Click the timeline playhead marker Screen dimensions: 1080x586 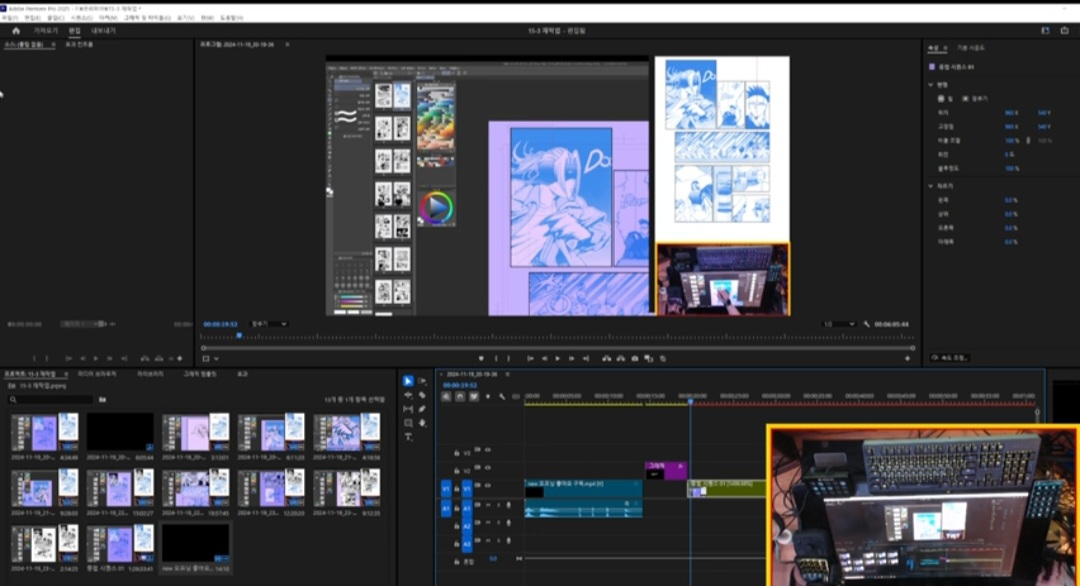click(x=690, y=399)
